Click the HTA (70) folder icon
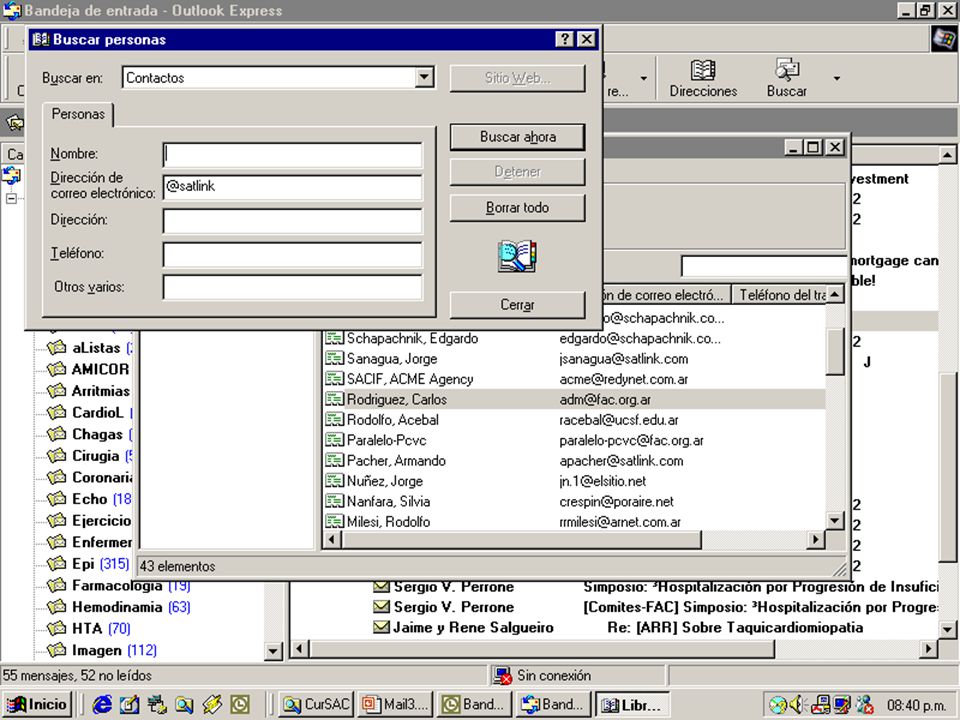This screenshot has width=960, height=720. [56, 628]
